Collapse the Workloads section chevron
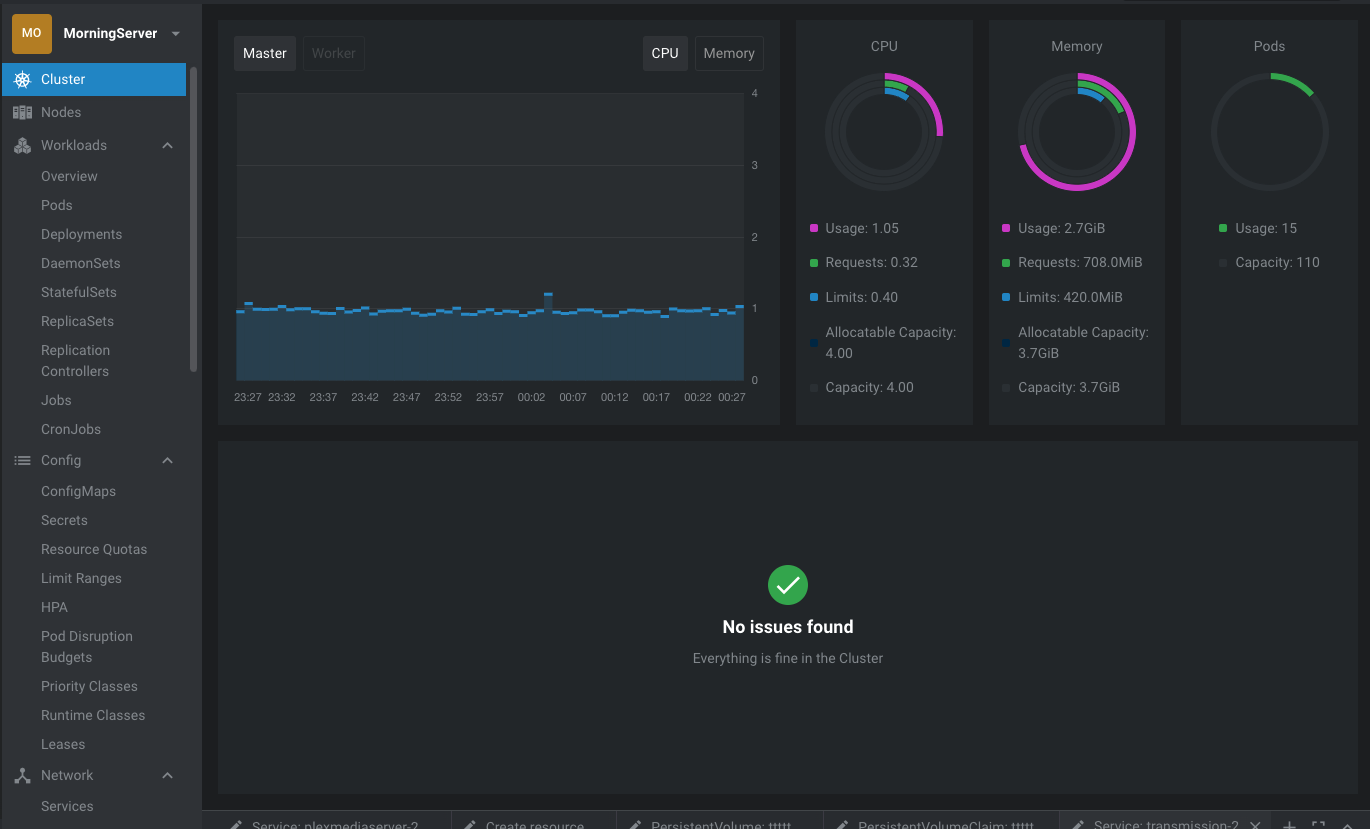Screen dimensions: 1370x829 [168, 145]
